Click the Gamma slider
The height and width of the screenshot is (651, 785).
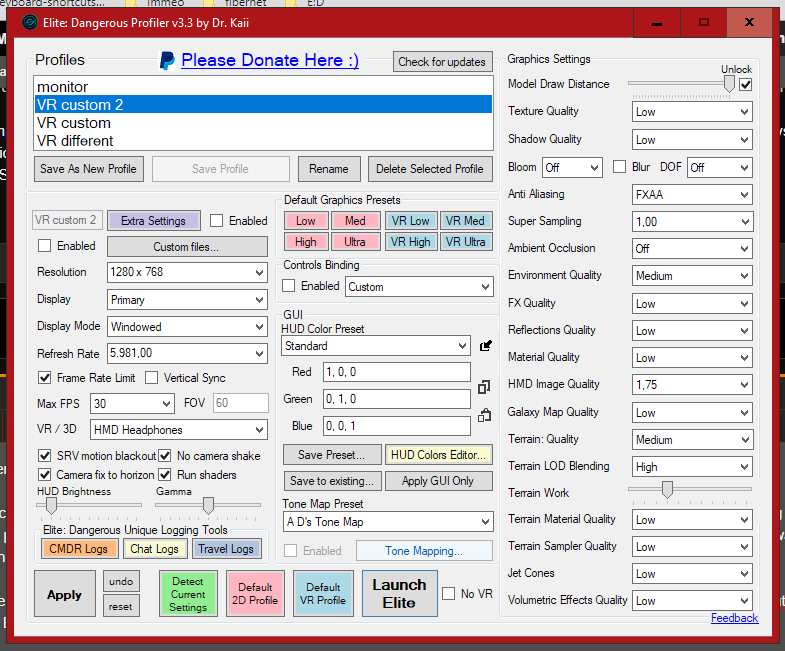[208, 505]
